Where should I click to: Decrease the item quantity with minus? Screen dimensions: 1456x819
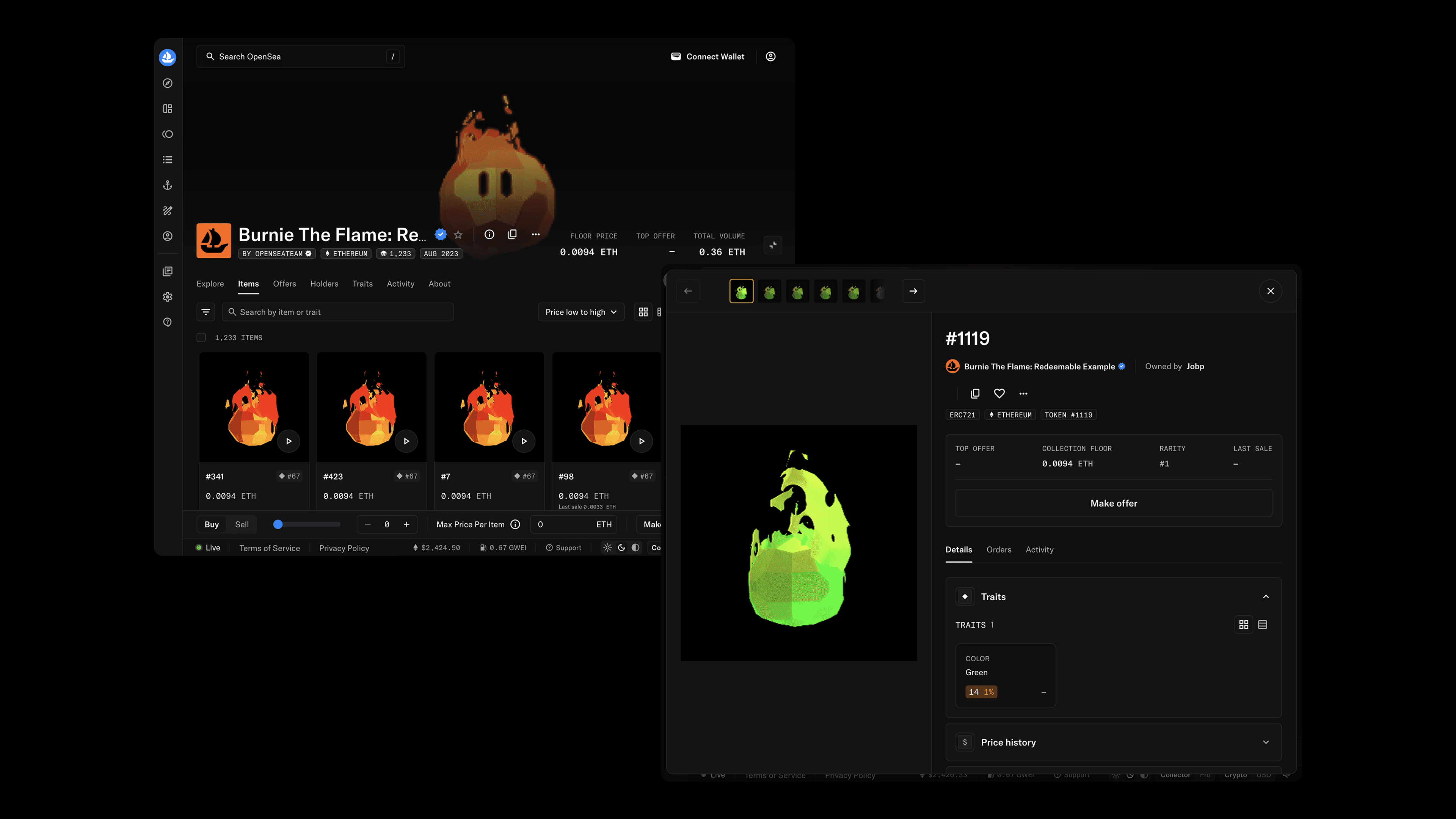tap(368, 524)
